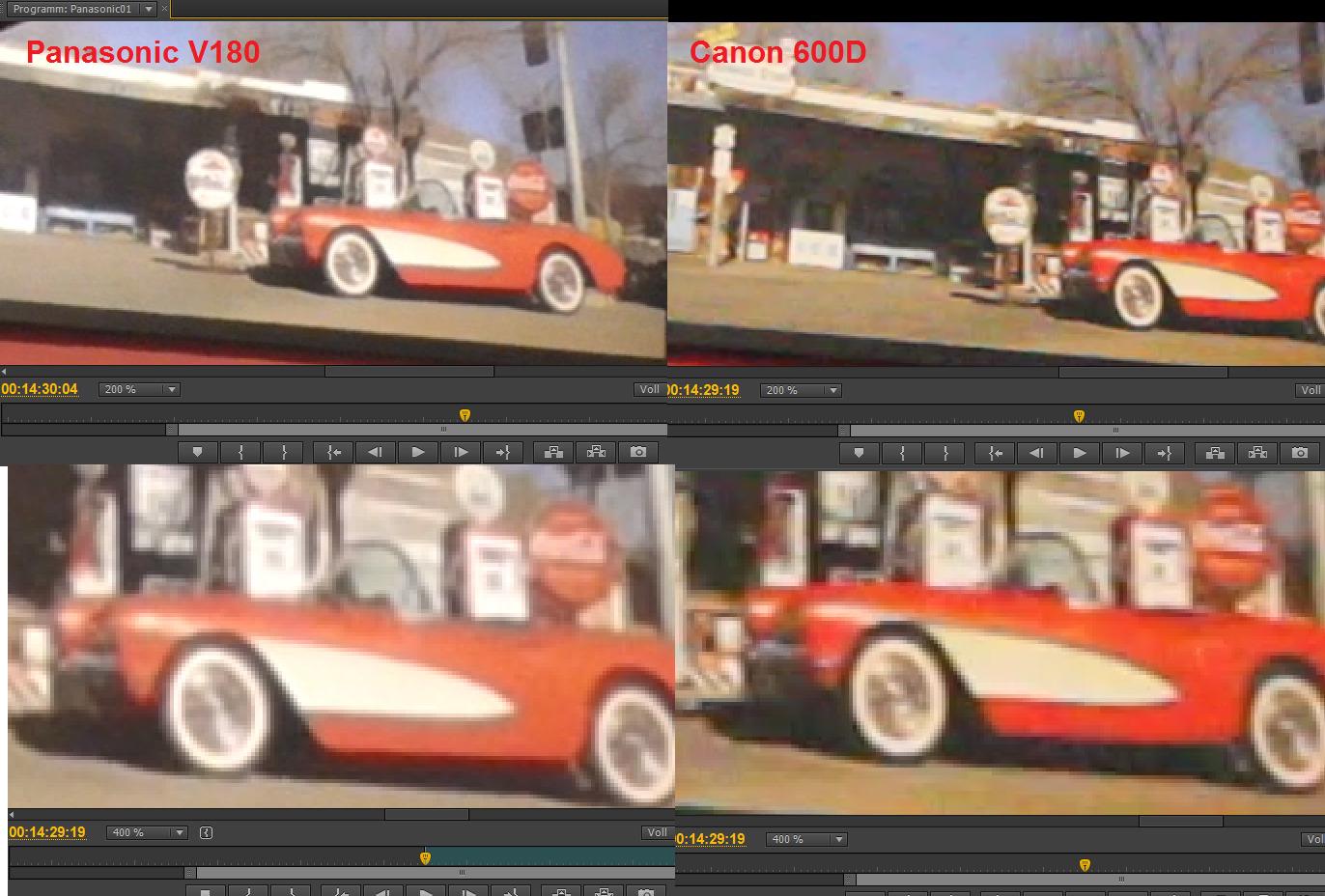The width and height of the screenshot is (1325, 896).
Task: Open the Voll resolution dropdown, Panasonic V180 monitor
Action: point(649,389)
